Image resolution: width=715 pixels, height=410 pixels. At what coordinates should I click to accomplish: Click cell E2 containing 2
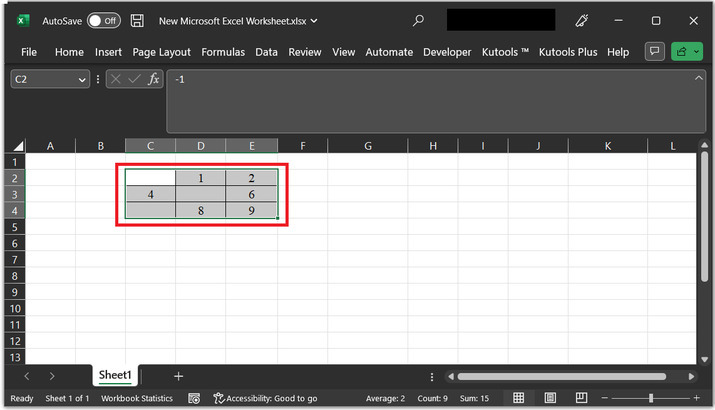(251, 178)
